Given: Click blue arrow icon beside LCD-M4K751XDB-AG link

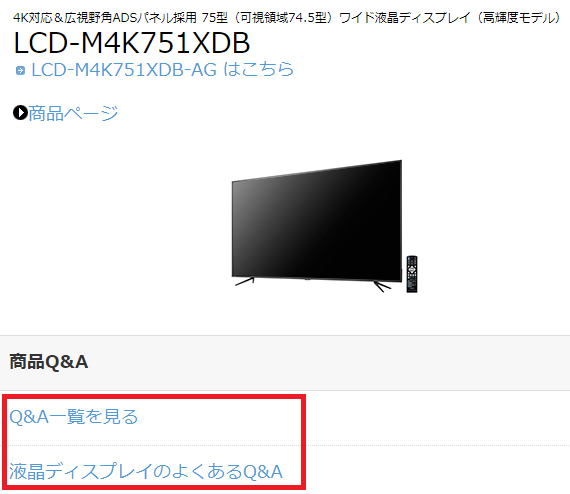Looking at the screenshot, I should coord(20,70).
